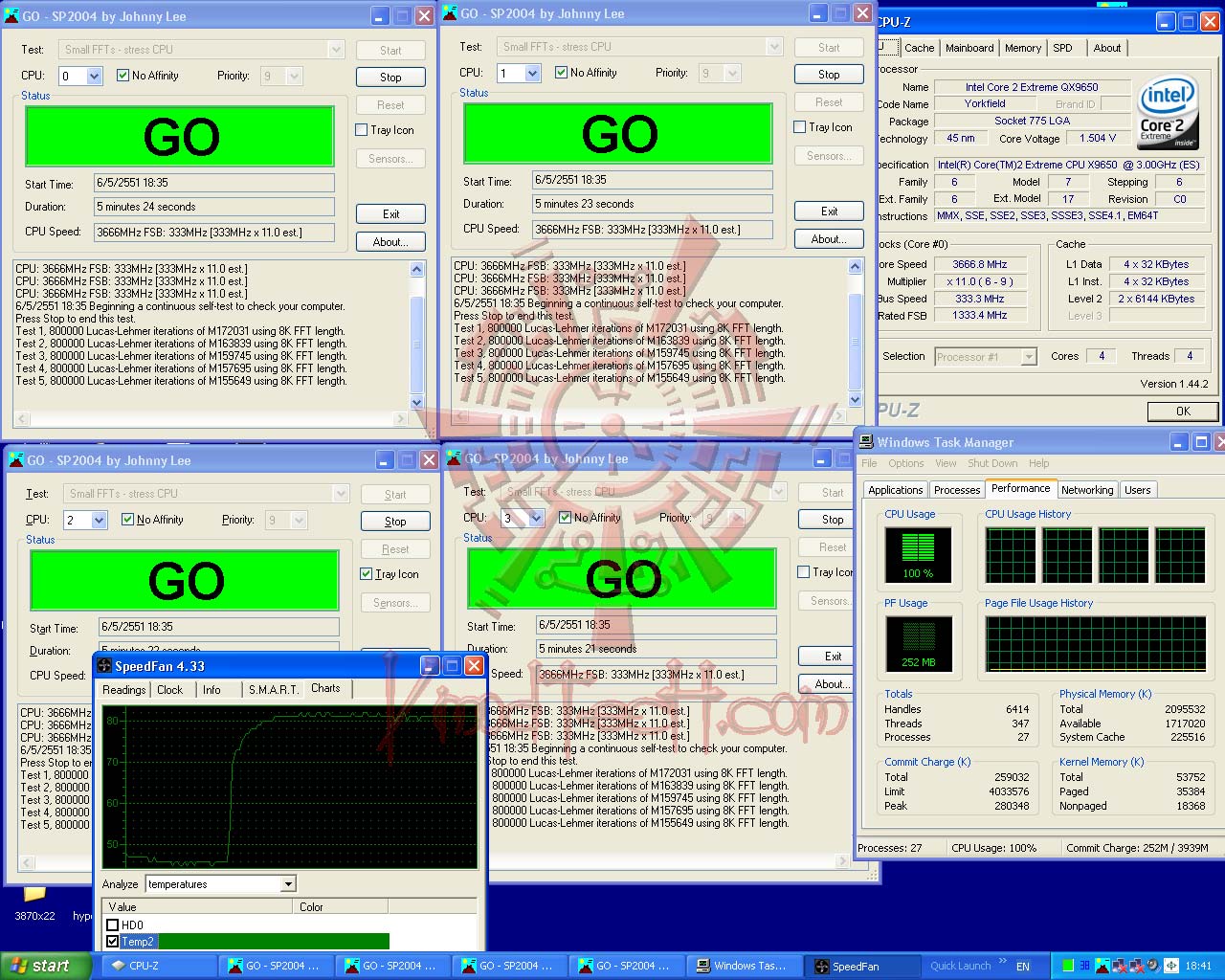The image size is (1225, 980).
Task: Open the Clock tab in SpeedFan
Action: [x=170, y=690]
